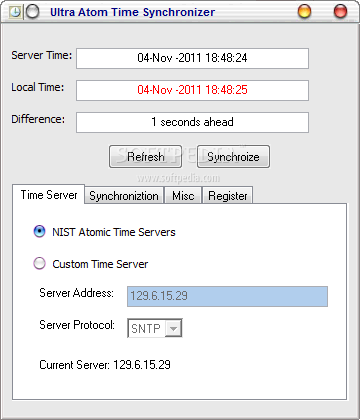
Task: Click the Local Time: label
Action: [38, 87]
